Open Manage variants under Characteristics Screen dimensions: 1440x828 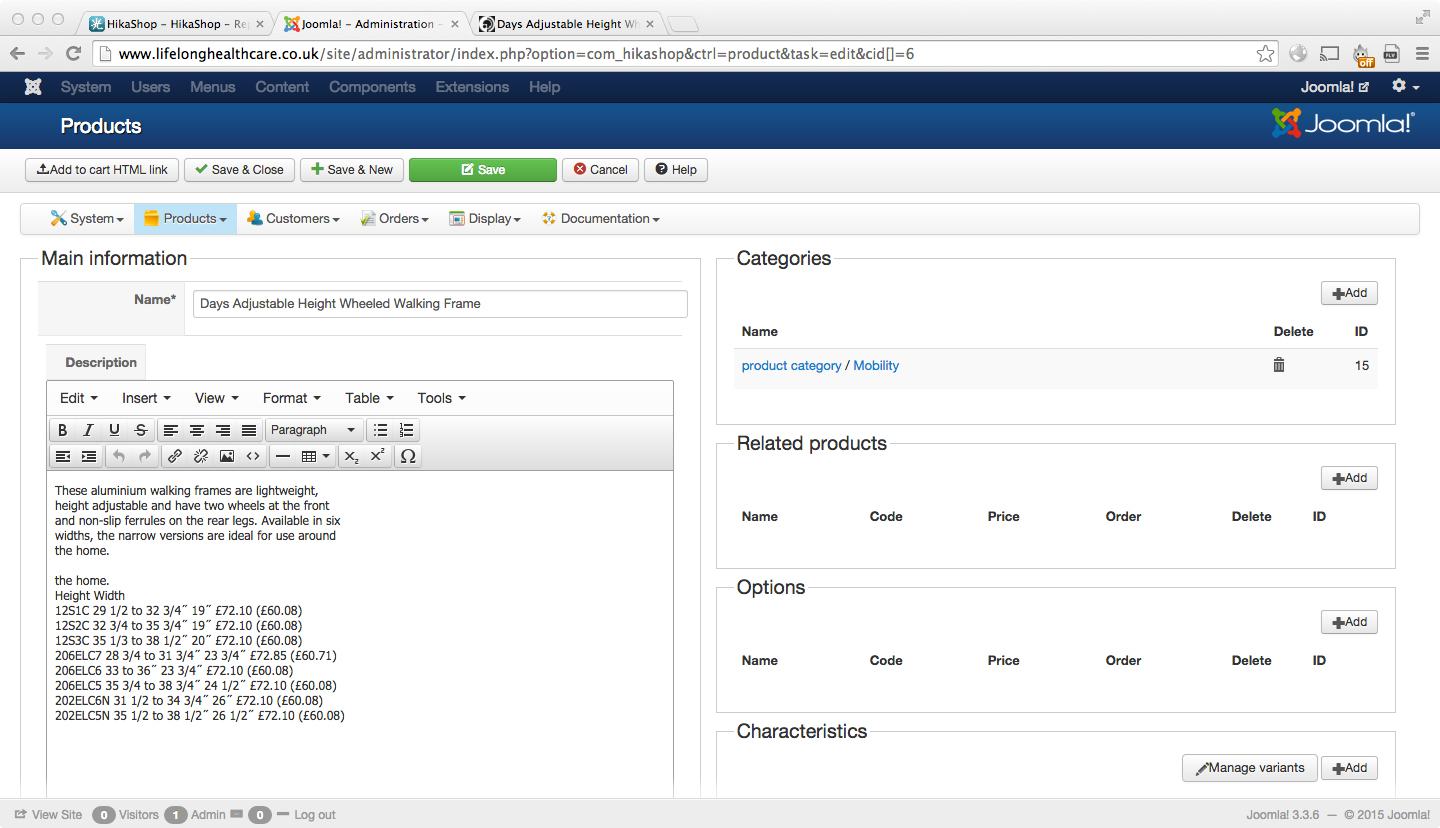tap(1250, 768)
